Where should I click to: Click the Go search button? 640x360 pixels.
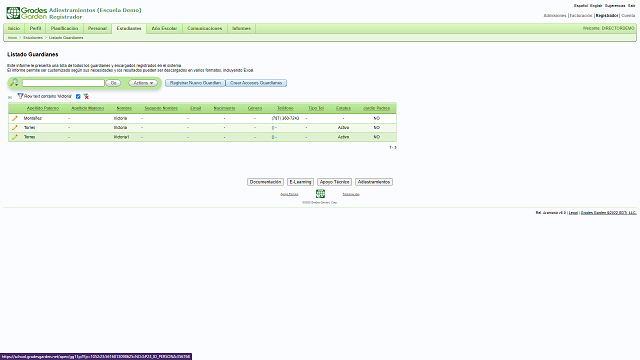113,83
